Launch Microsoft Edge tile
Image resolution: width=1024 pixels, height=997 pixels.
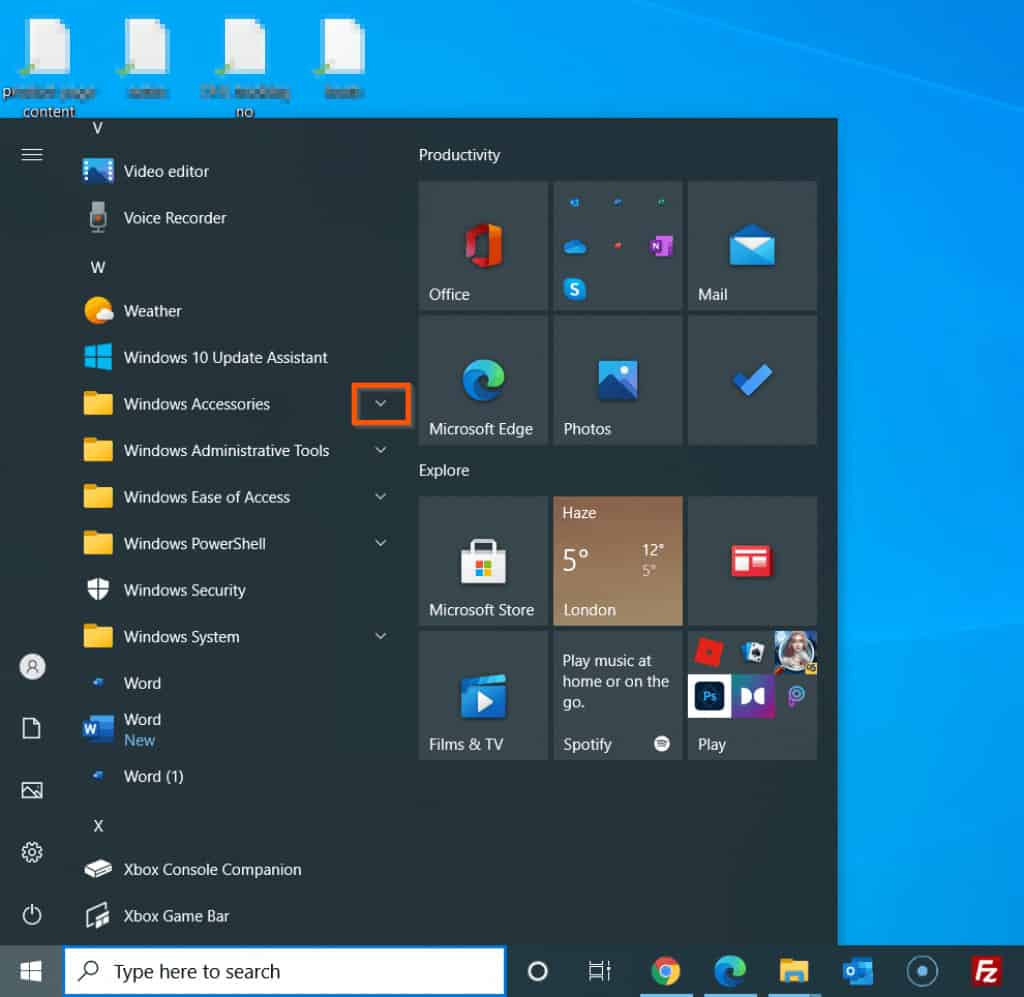point(483,380)
